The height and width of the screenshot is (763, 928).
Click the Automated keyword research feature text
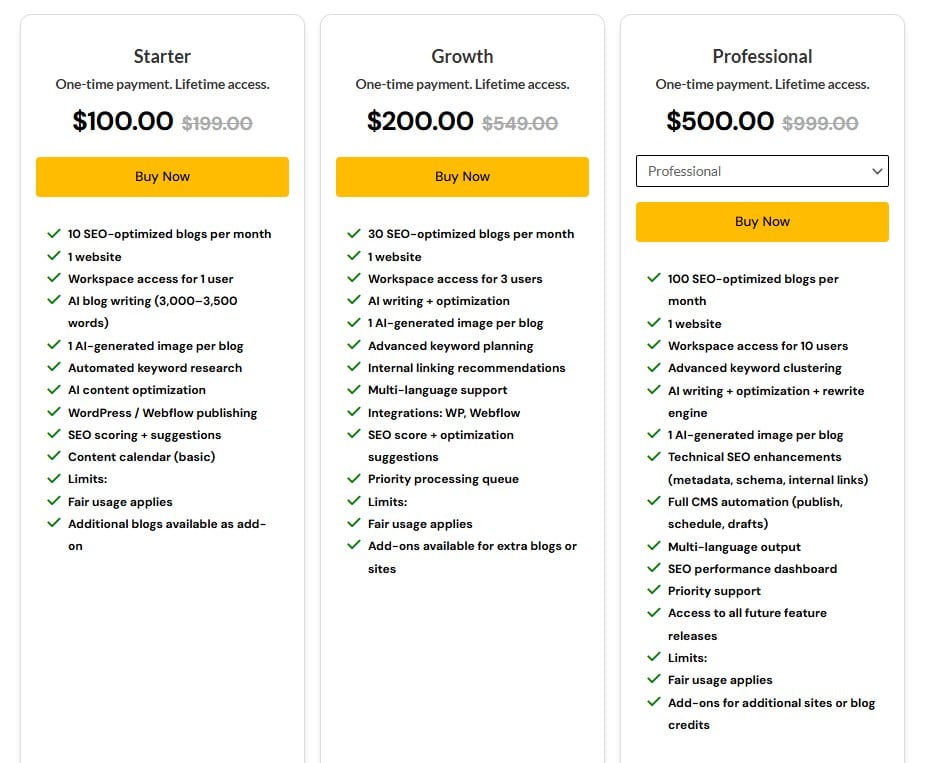coord(155,368)
